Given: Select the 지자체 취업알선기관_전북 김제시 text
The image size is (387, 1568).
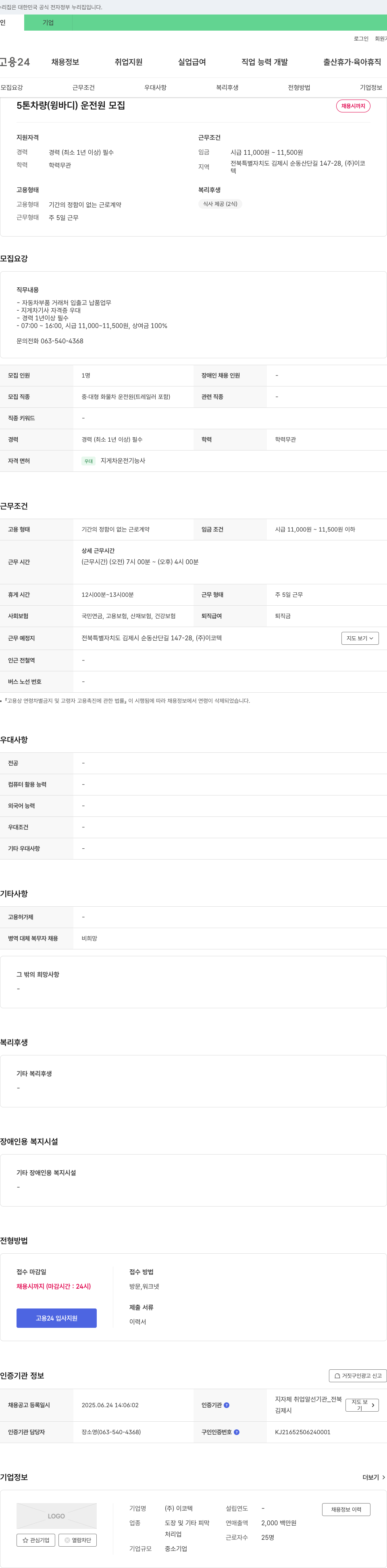Looking at the screenshot, I should [x=308, y=1404].
